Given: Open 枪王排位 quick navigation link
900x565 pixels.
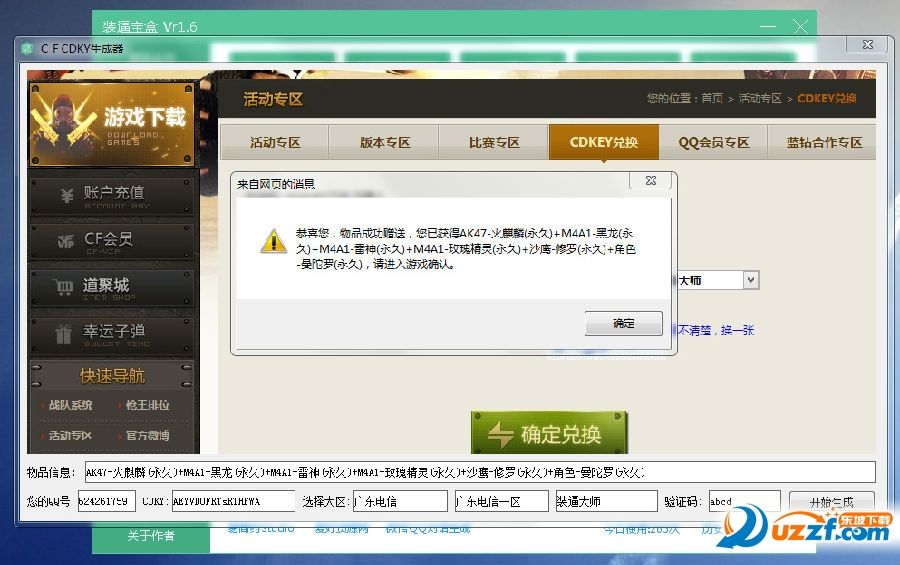Looking at the screenshot, I should pyautogui.click(x=148, y=405).
